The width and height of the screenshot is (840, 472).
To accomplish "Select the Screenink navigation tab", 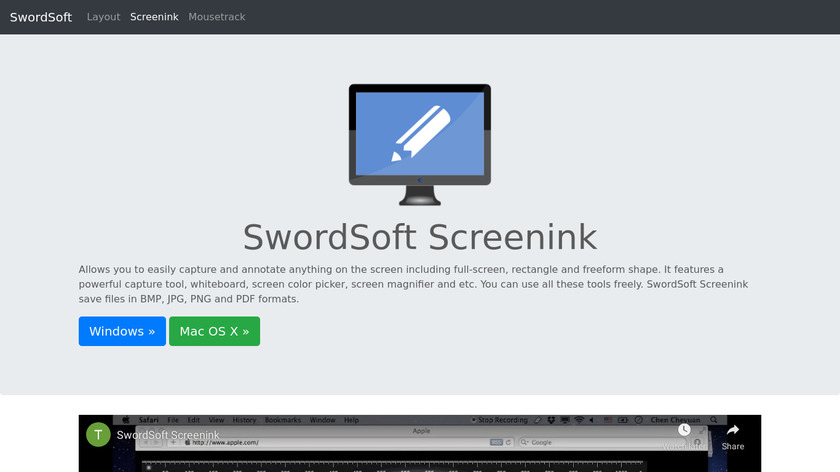I will pyautogui.click(x=154, y=17).
